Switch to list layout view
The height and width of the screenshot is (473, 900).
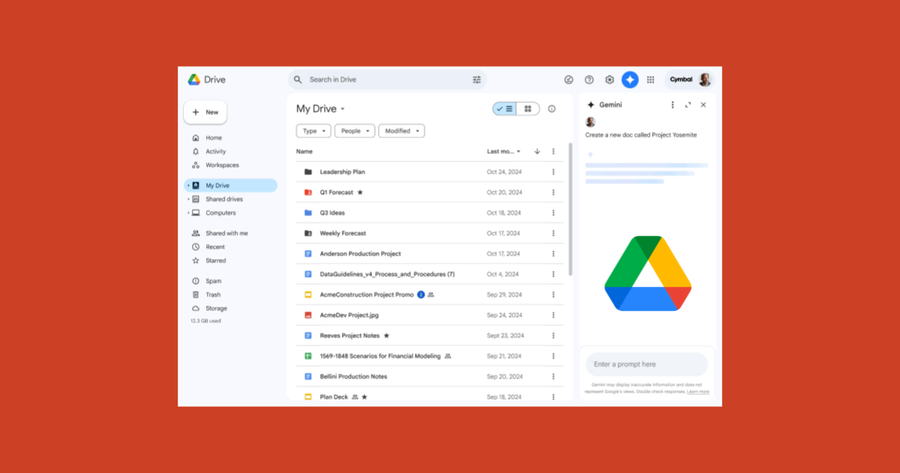tap(505, 108)
